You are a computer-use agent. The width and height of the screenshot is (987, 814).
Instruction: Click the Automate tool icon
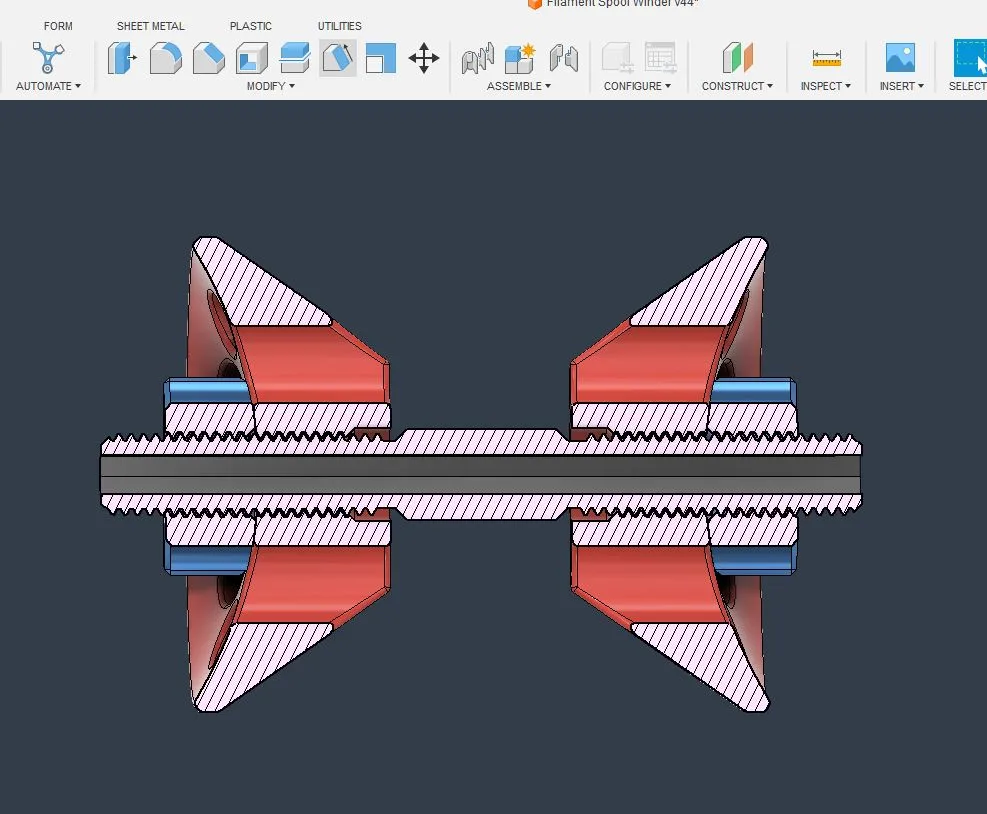(x=47, y=59)
